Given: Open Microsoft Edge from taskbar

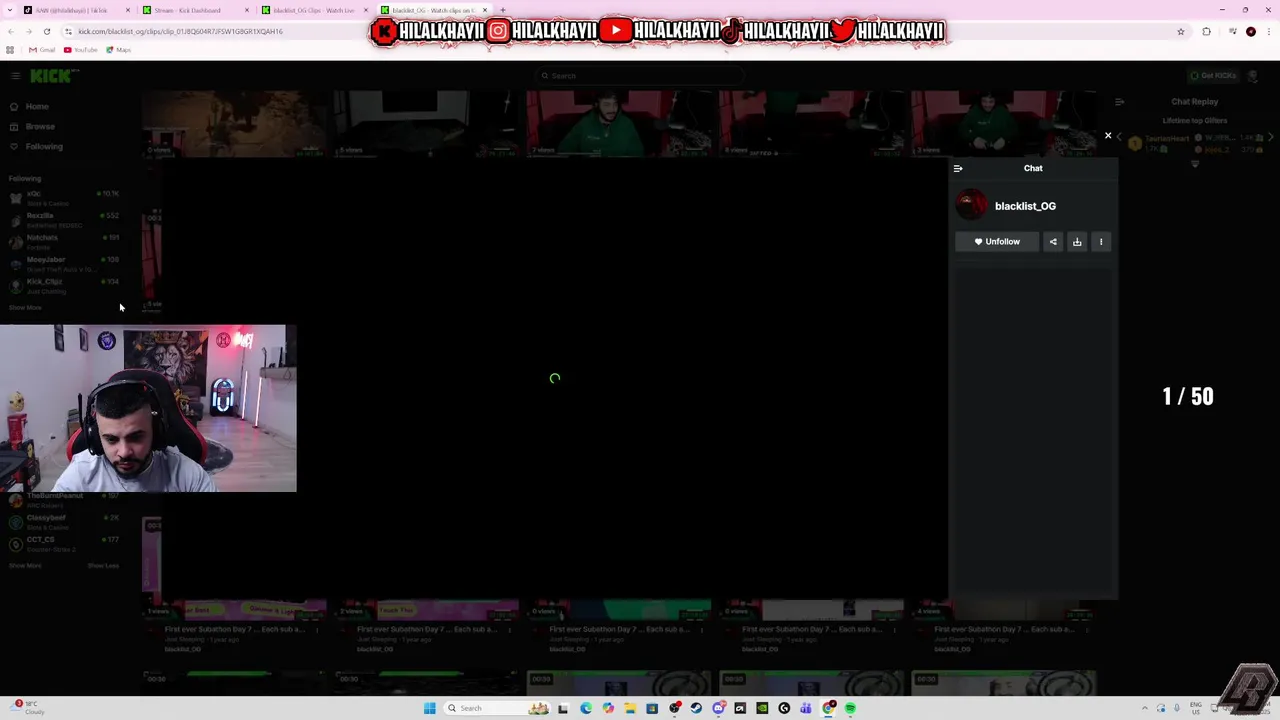Looking at the screenshot, I should click(x=586, y=708).
